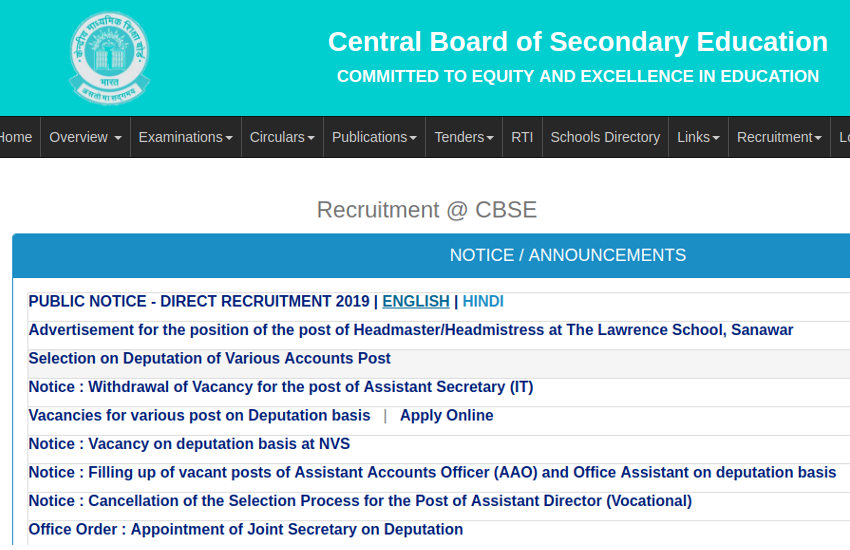850x550 pixels.
Task: View Selection on Deputation of Accounts Post
Action: 209,358
